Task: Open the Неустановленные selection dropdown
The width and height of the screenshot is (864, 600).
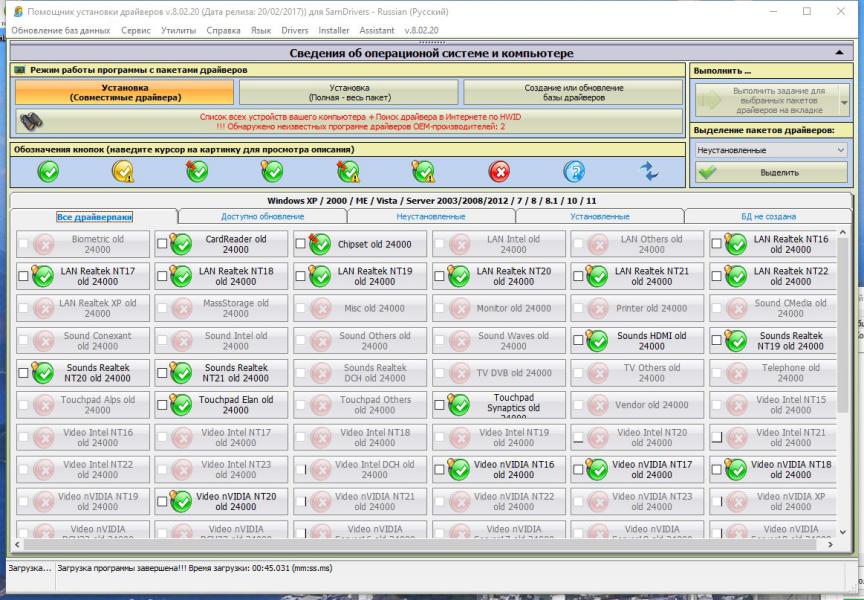Action: [x=770, y=150]
